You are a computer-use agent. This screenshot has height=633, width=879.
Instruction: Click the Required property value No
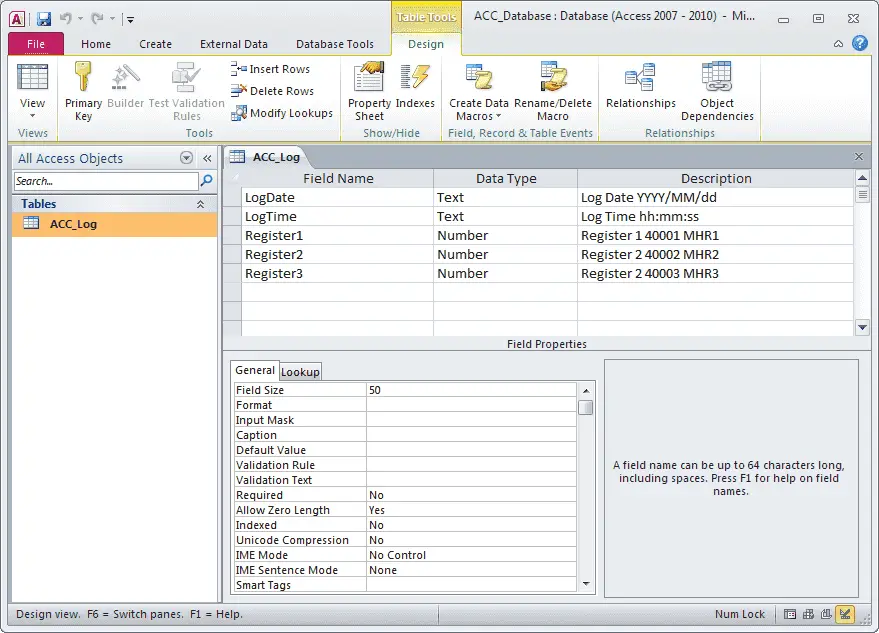[471, 495]
